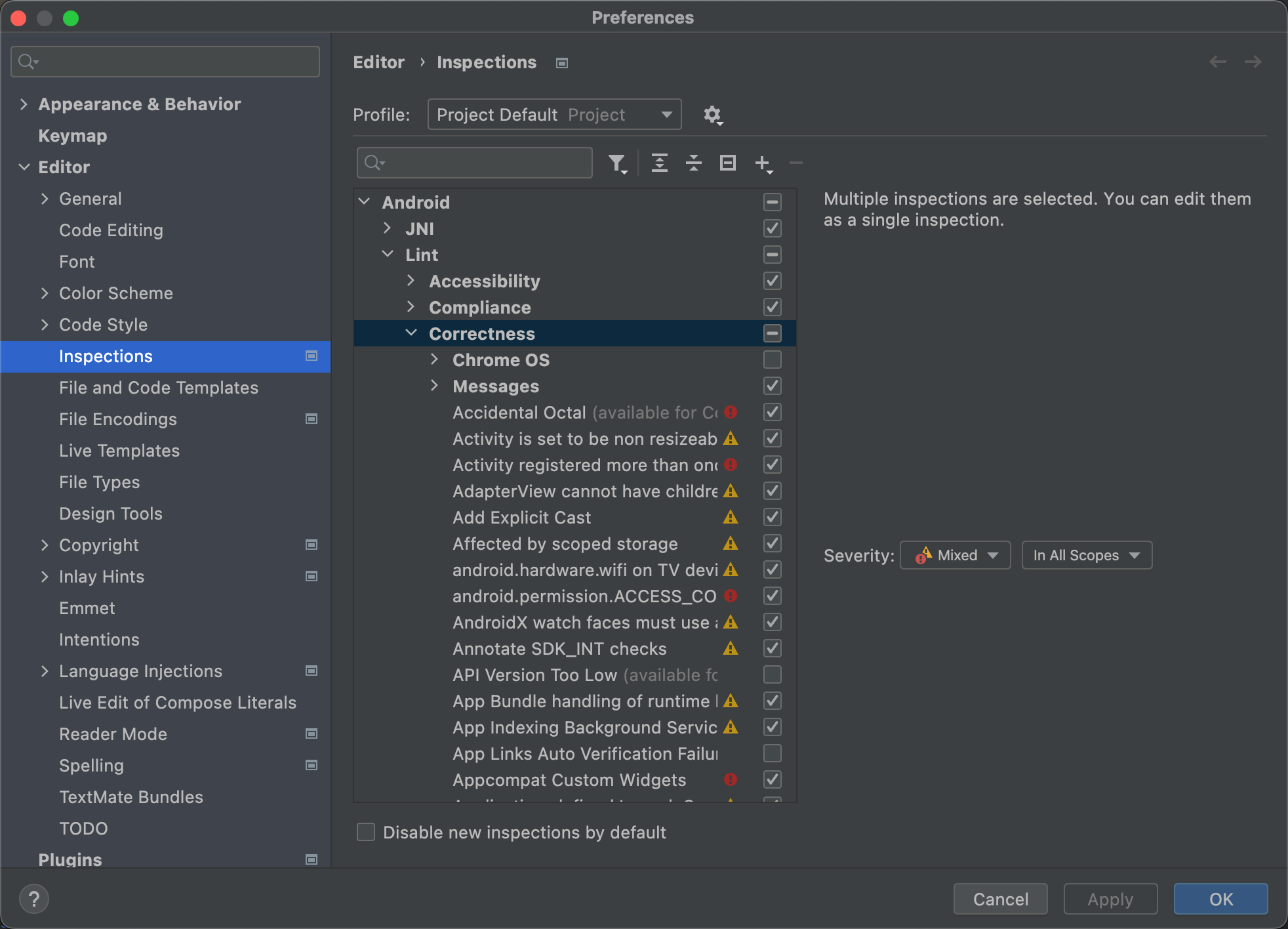Click the collapse all inspections icon
This screenshot has width=1288, height=929.
point(693,163)
